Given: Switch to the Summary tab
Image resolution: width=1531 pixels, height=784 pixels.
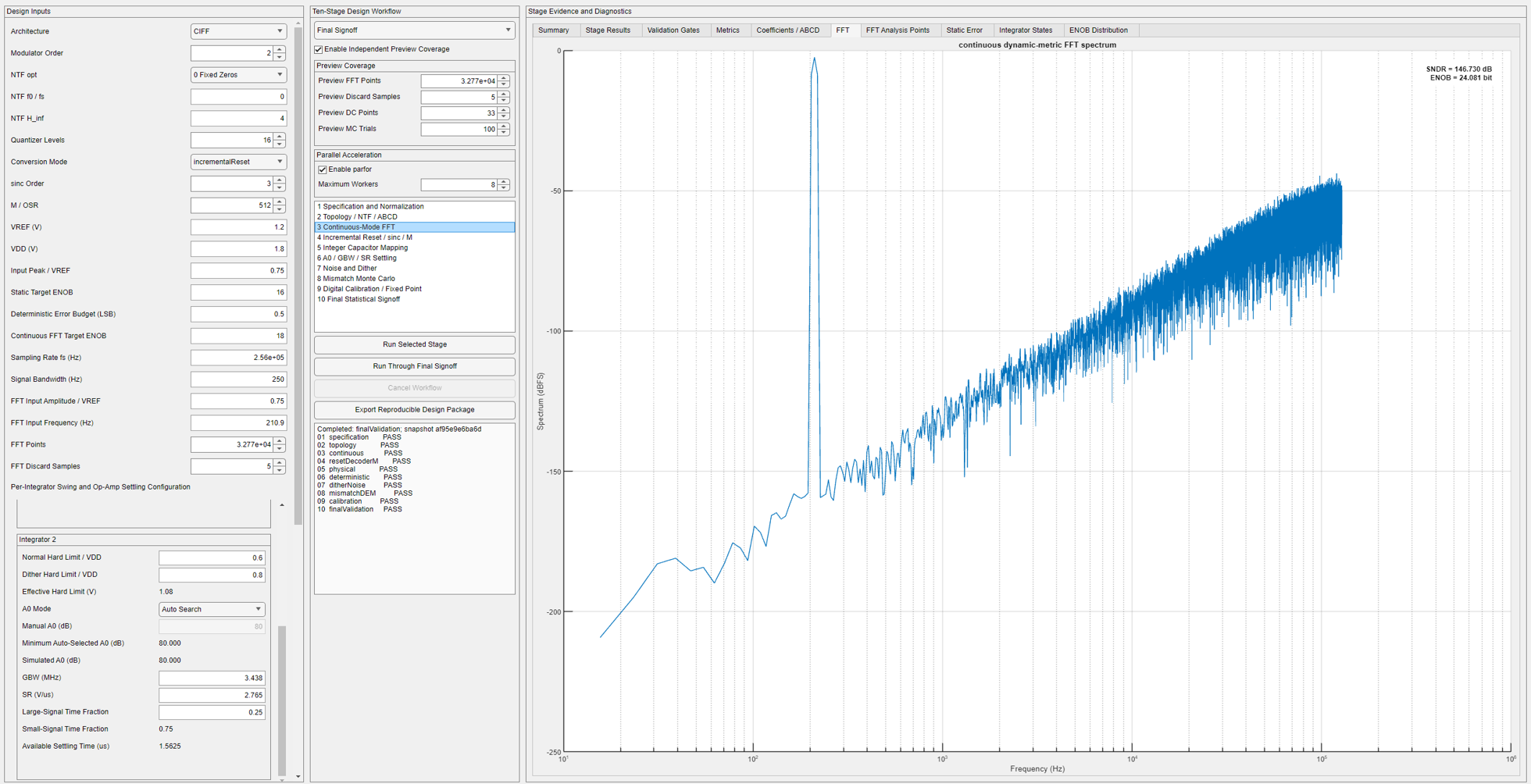Looking at the screenshot, I should (x=553, y=30).
